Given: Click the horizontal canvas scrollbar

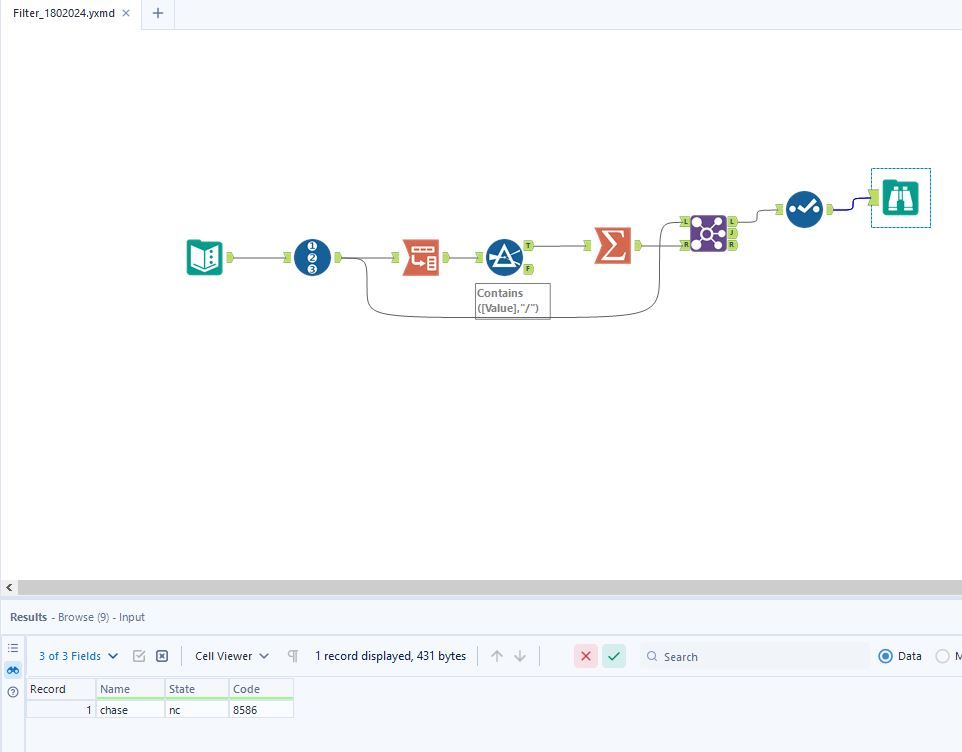Looking at the screenshot, I should tap(490, 587).
